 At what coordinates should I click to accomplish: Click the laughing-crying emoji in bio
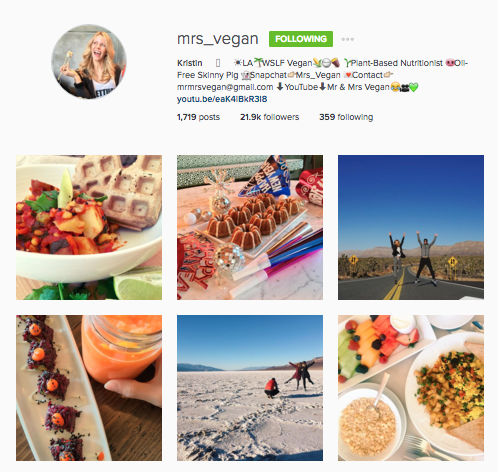pos(395,87)
